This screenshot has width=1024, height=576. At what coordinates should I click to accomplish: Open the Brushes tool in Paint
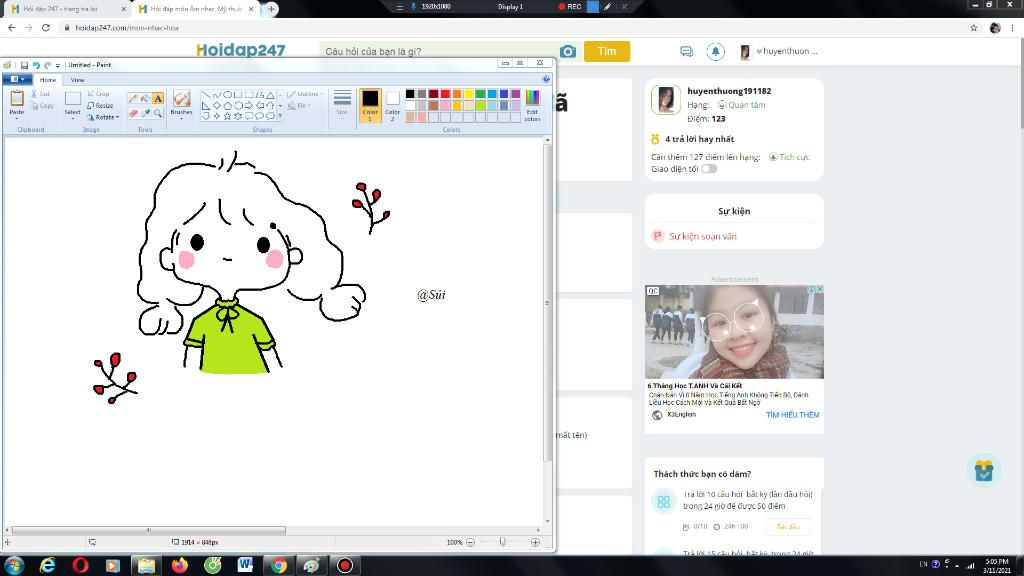[x=181, y=103]
